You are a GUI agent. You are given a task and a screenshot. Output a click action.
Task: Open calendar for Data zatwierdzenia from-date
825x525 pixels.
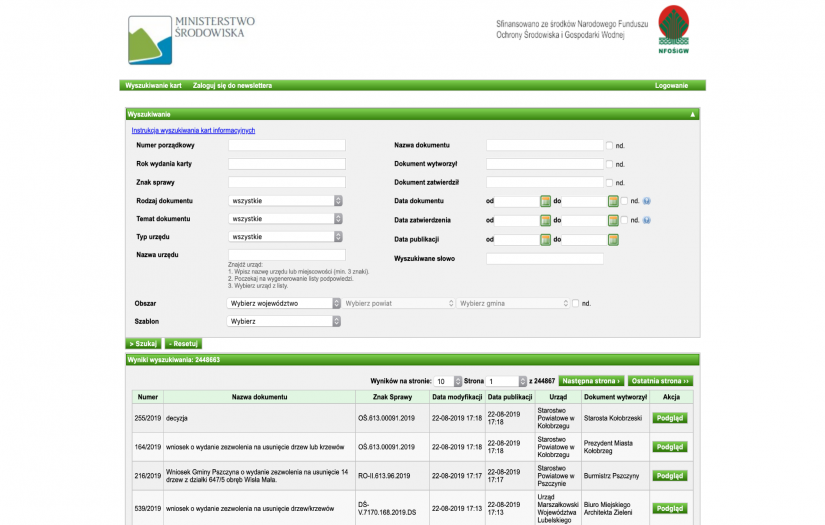545,220
